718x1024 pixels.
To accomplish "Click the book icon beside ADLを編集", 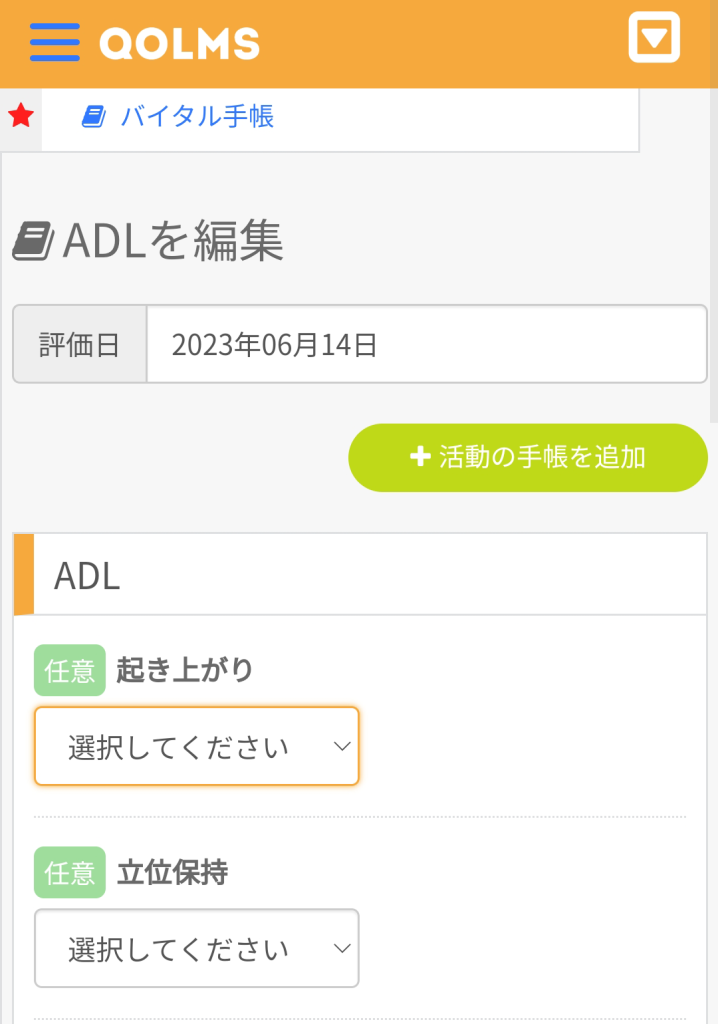I will [x=34, y=242].
